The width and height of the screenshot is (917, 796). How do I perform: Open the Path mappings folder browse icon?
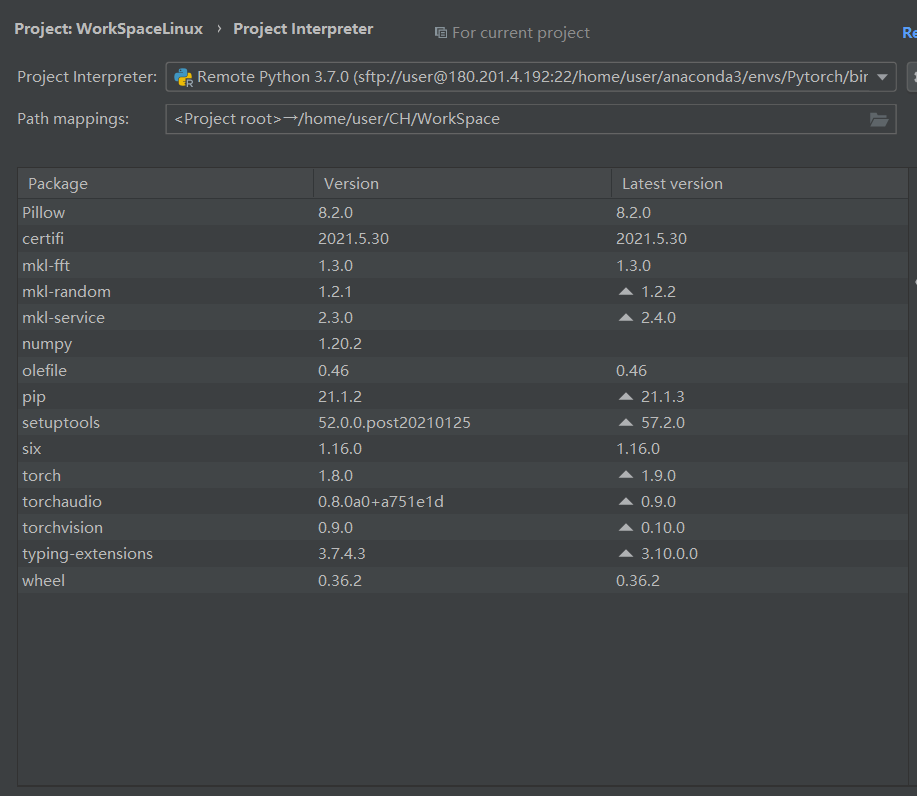pos(878,119)
